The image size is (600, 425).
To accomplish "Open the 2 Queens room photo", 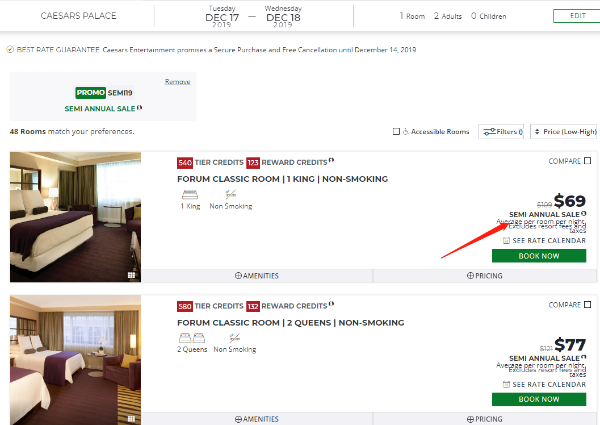I will 75,360.
